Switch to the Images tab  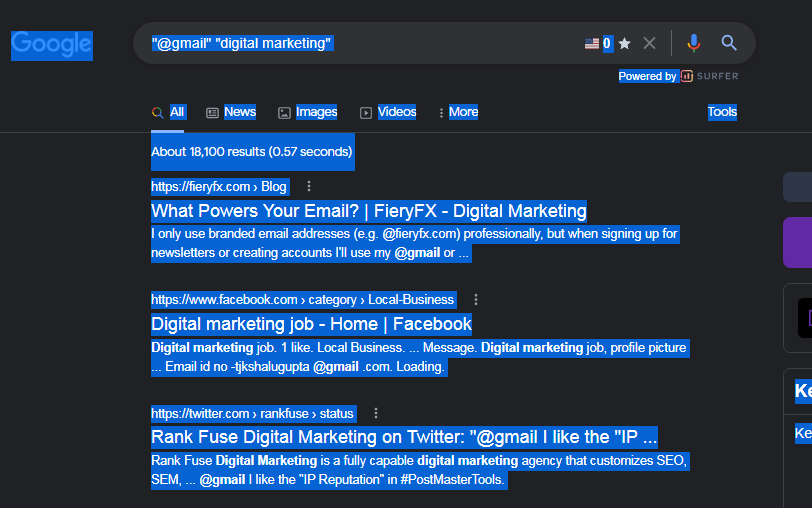(x=308, y=112)
